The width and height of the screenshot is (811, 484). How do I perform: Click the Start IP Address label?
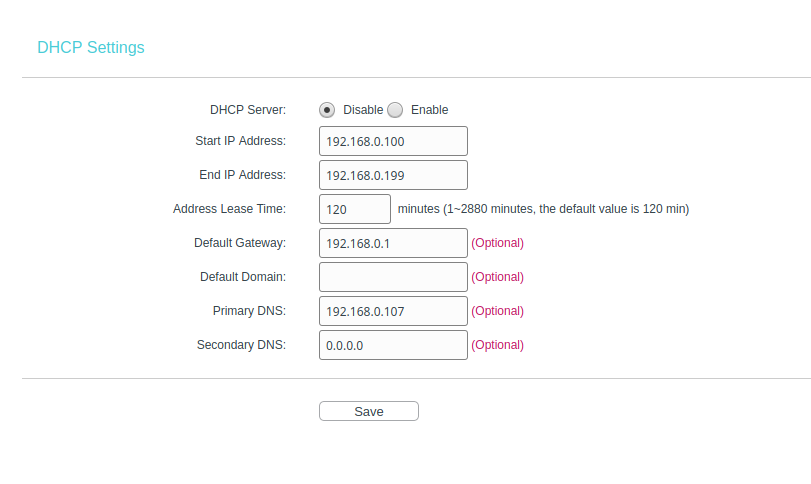point(241,141)
